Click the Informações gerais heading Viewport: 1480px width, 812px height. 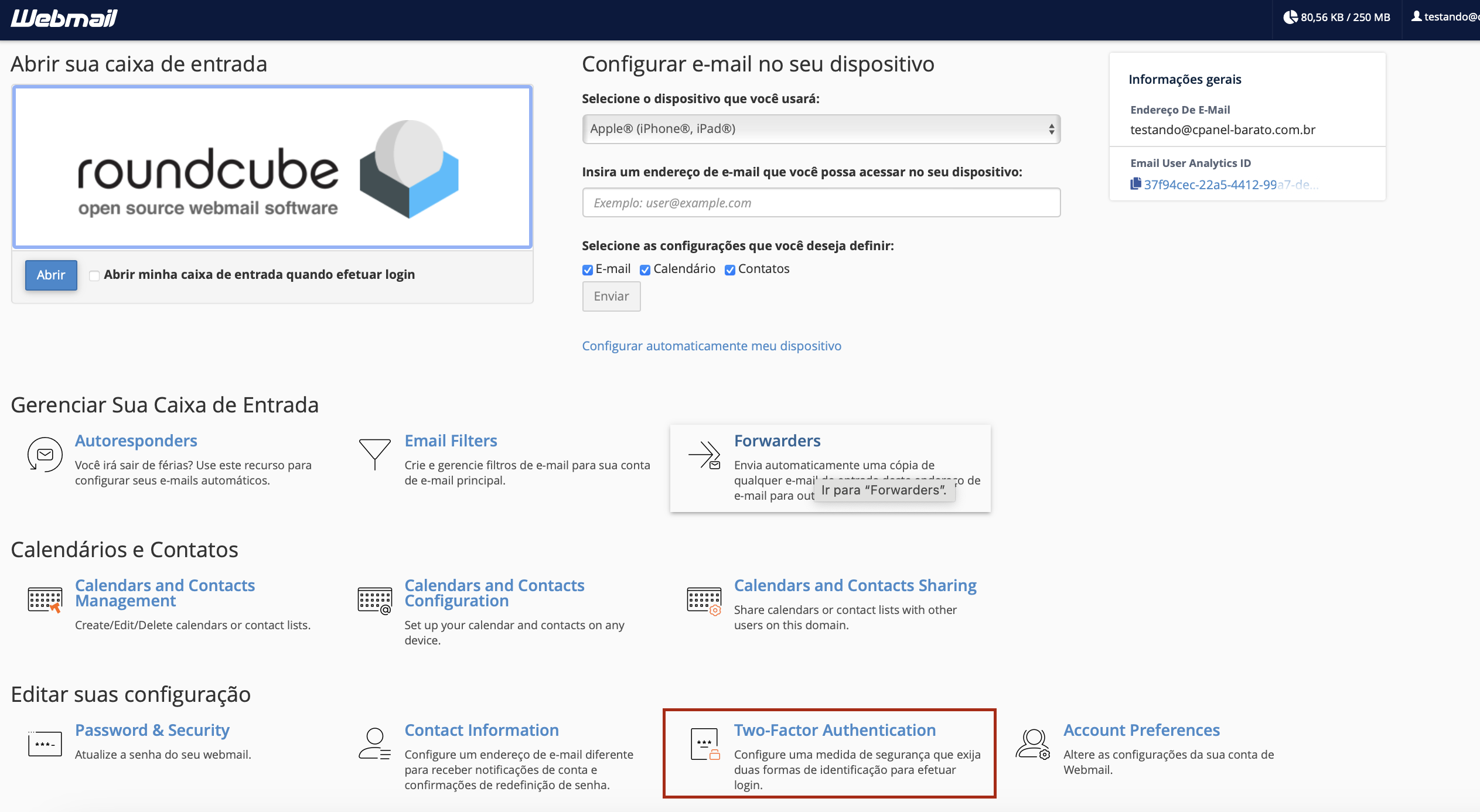[x=1185, y=80]
